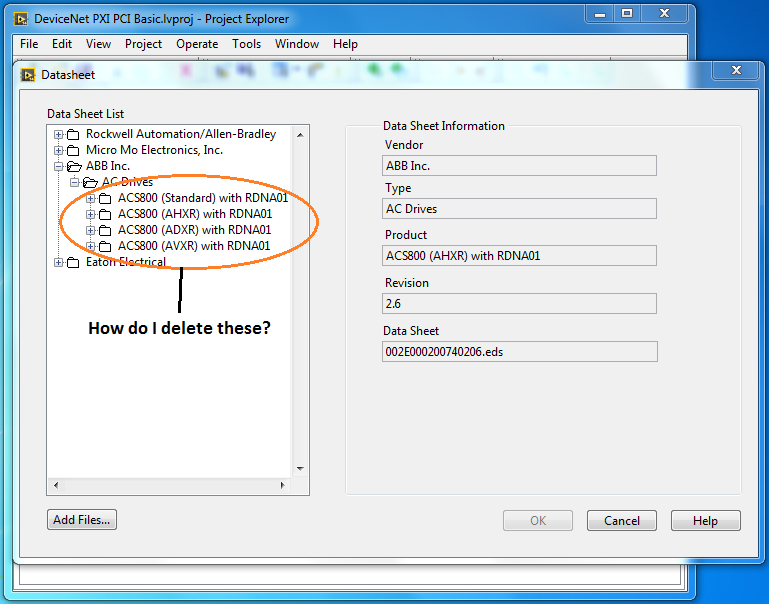Click the Project Explorer window title icon
The width and height of the screenshot is (769, 604).
[x=21, y=19]
